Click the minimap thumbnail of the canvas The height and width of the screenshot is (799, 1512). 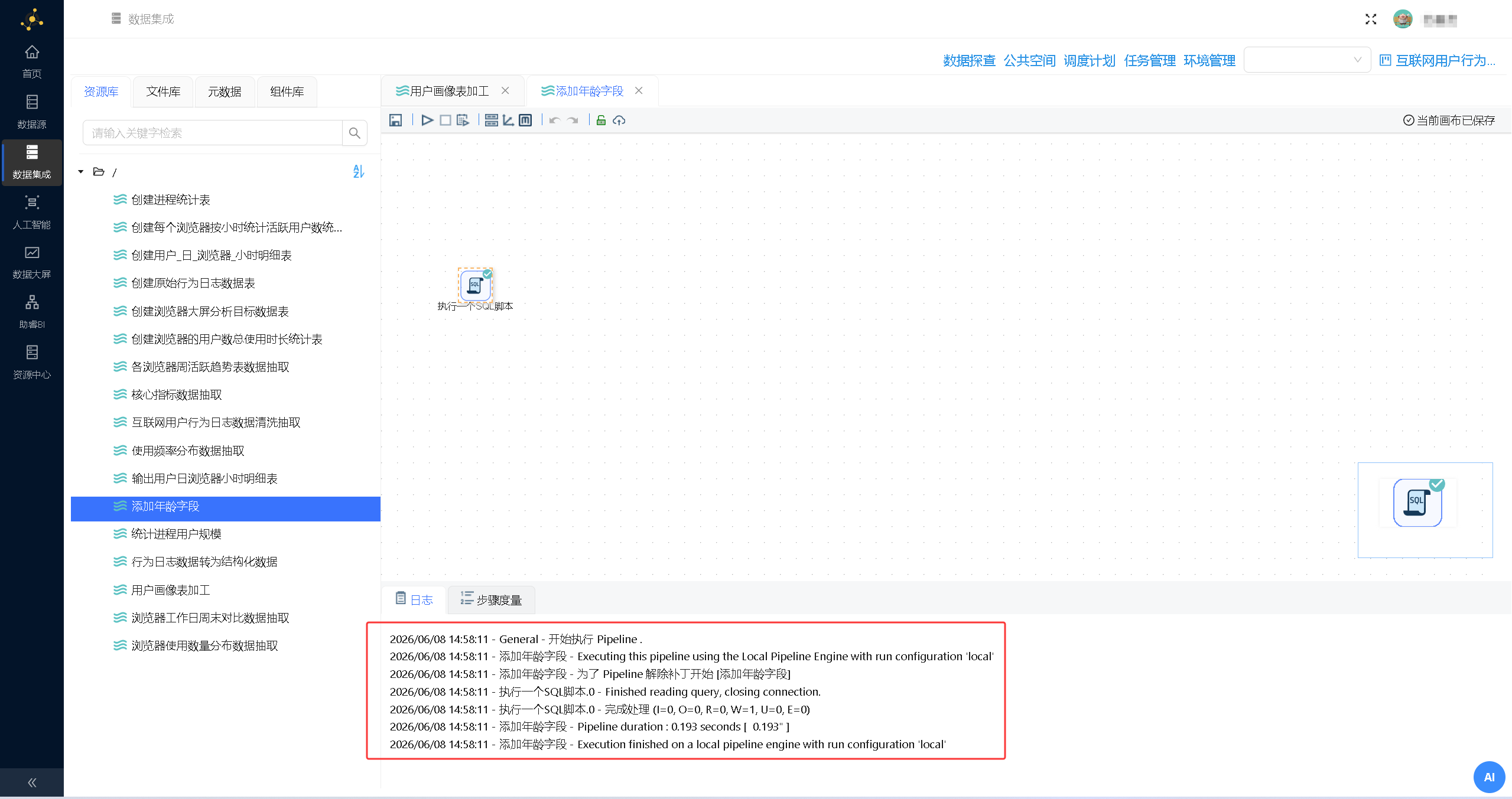click(x=1425, y=510)
